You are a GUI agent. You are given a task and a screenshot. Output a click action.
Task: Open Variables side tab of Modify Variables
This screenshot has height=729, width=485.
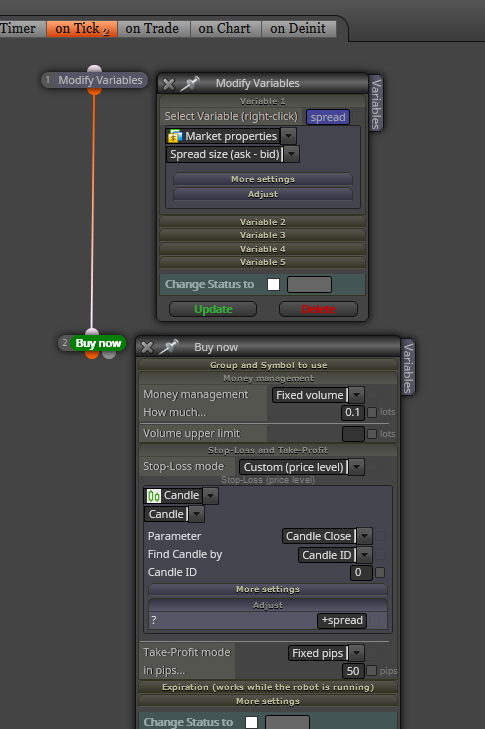(376, 104)
